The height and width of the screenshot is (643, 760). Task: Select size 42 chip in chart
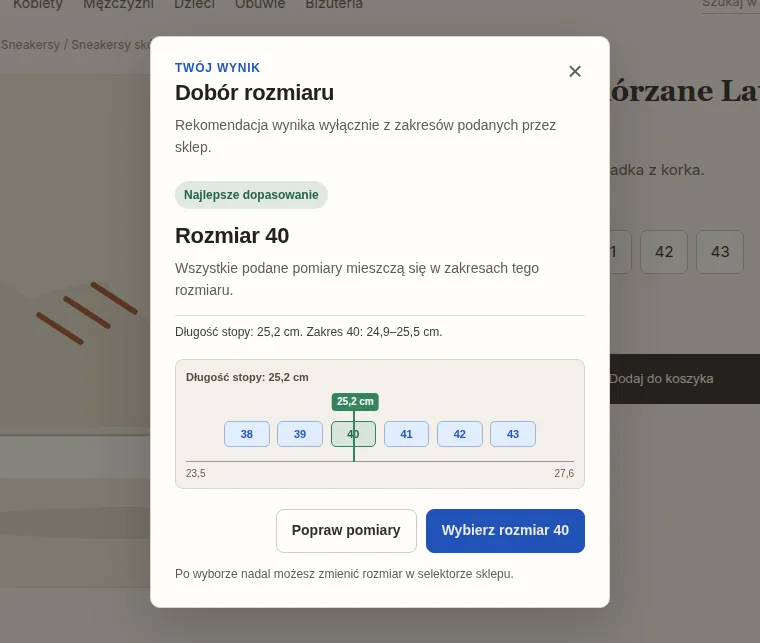[x=459, y=434]
